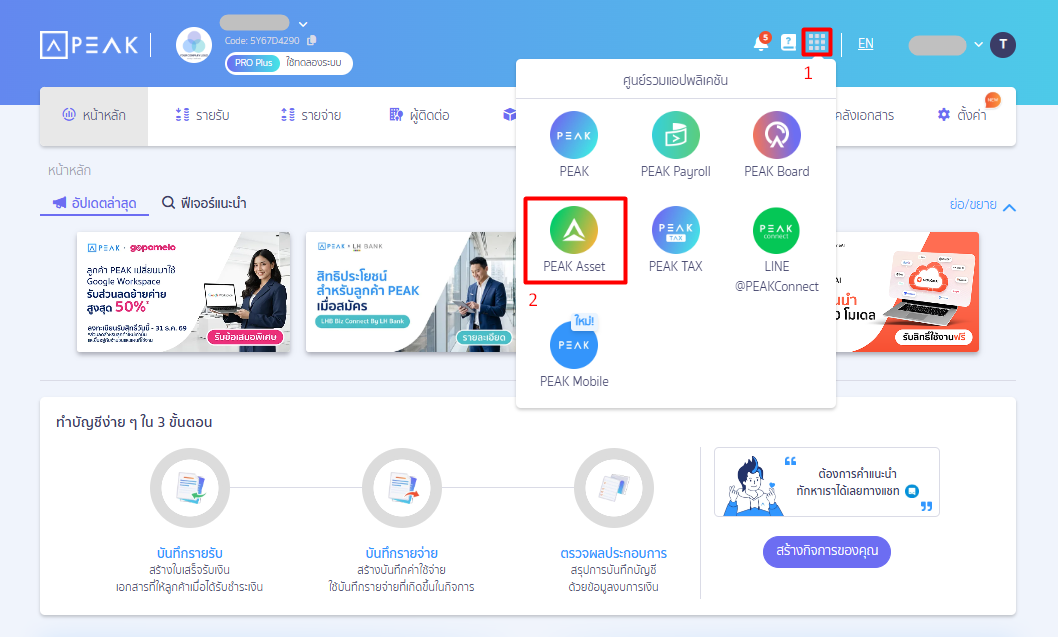Switch to the ฟีเจอร์แนะนำ tab

point(204,203)
